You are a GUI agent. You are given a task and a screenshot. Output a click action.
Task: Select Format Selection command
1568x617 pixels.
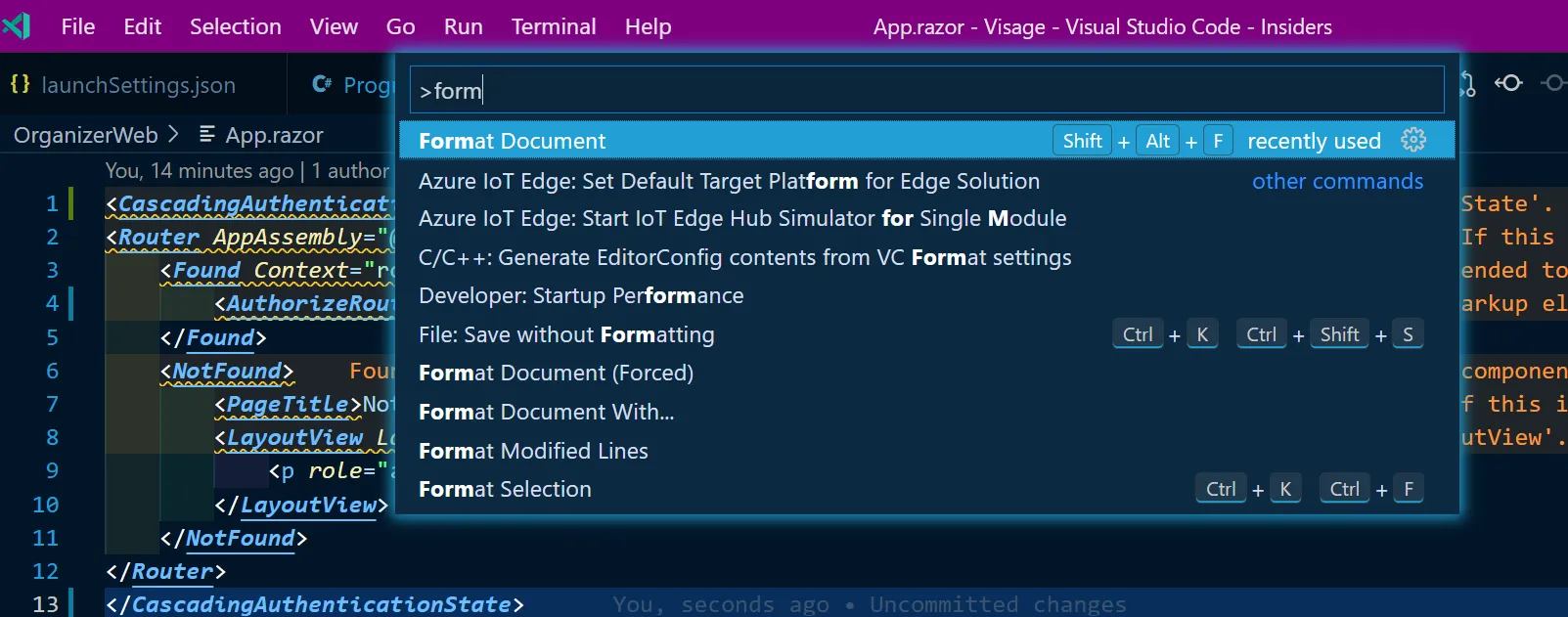[x=505, y=489]
